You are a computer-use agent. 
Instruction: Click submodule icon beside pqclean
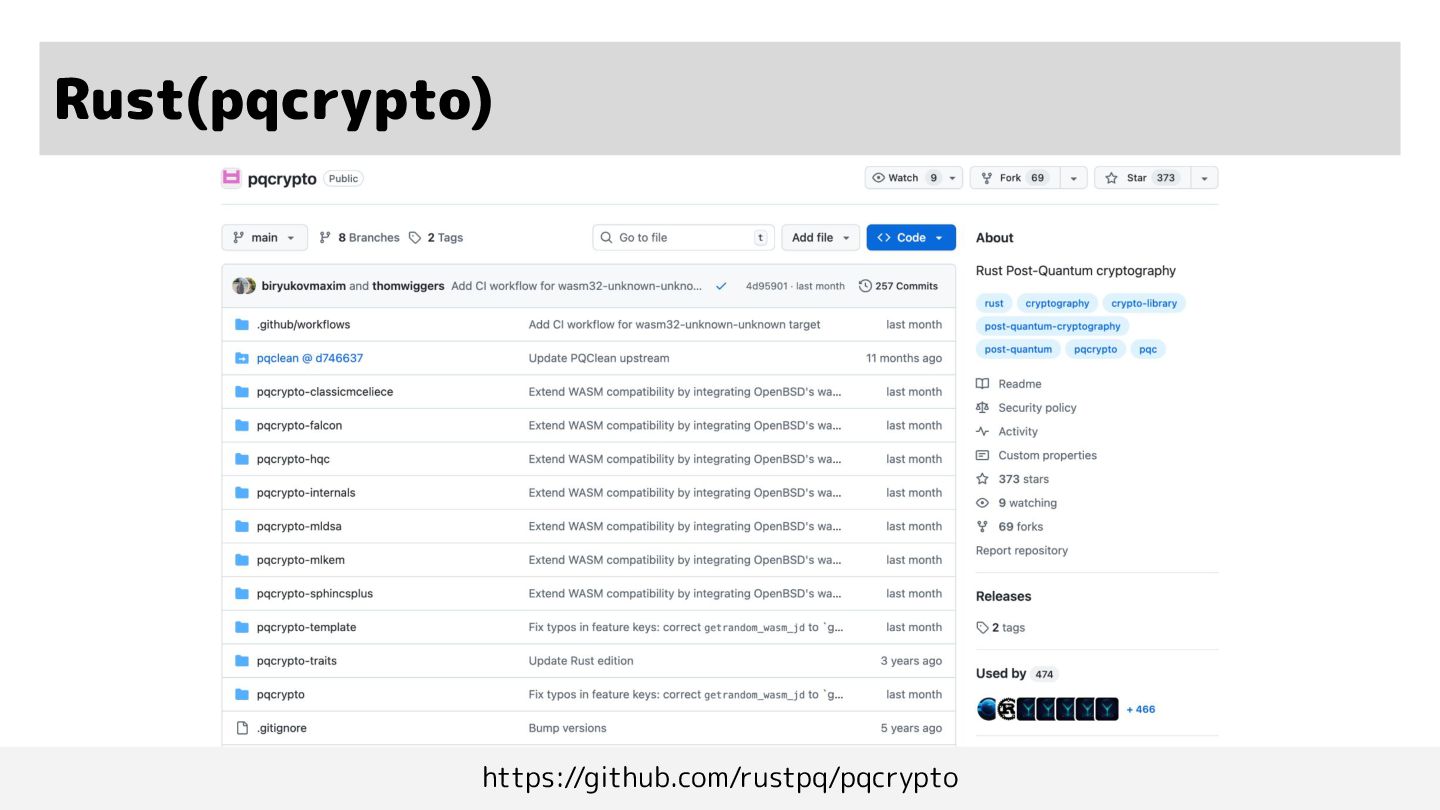[241, 358]
